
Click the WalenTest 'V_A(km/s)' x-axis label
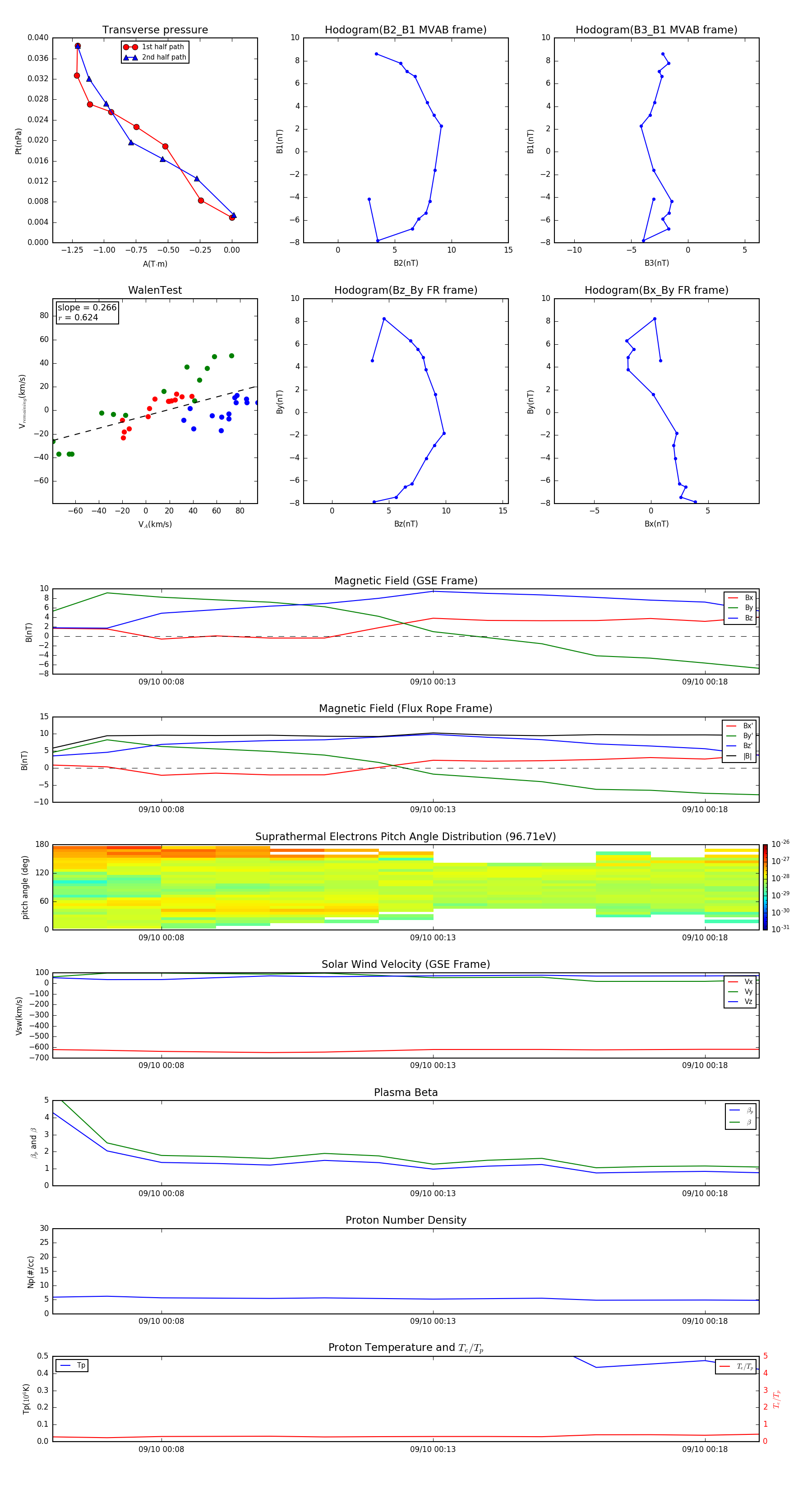155,524
